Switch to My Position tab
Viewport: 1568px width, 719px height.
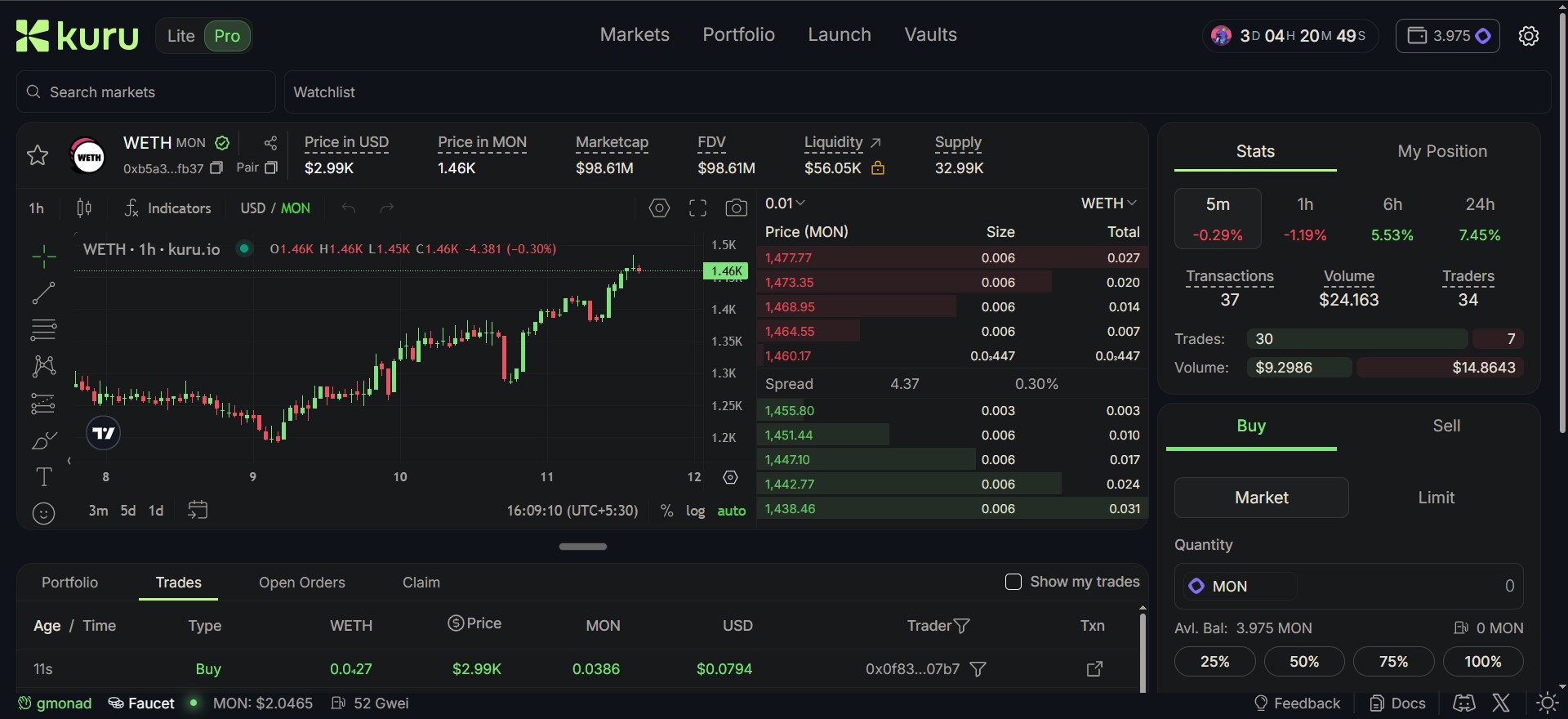1442,151
